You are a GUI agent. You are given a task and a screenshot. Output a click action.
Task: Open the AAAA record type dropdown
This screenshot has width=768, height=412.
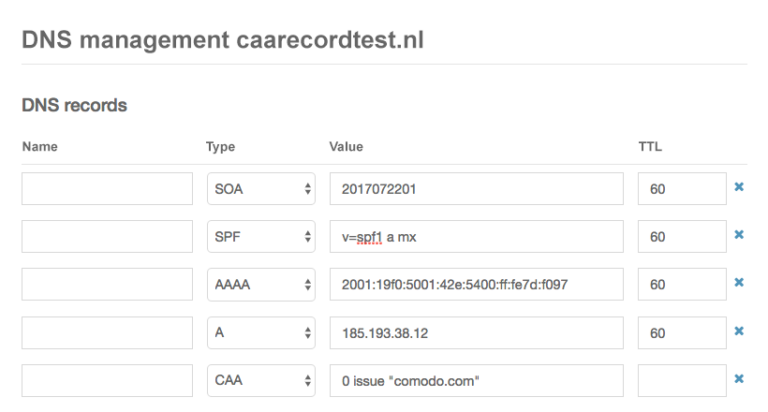262,285
